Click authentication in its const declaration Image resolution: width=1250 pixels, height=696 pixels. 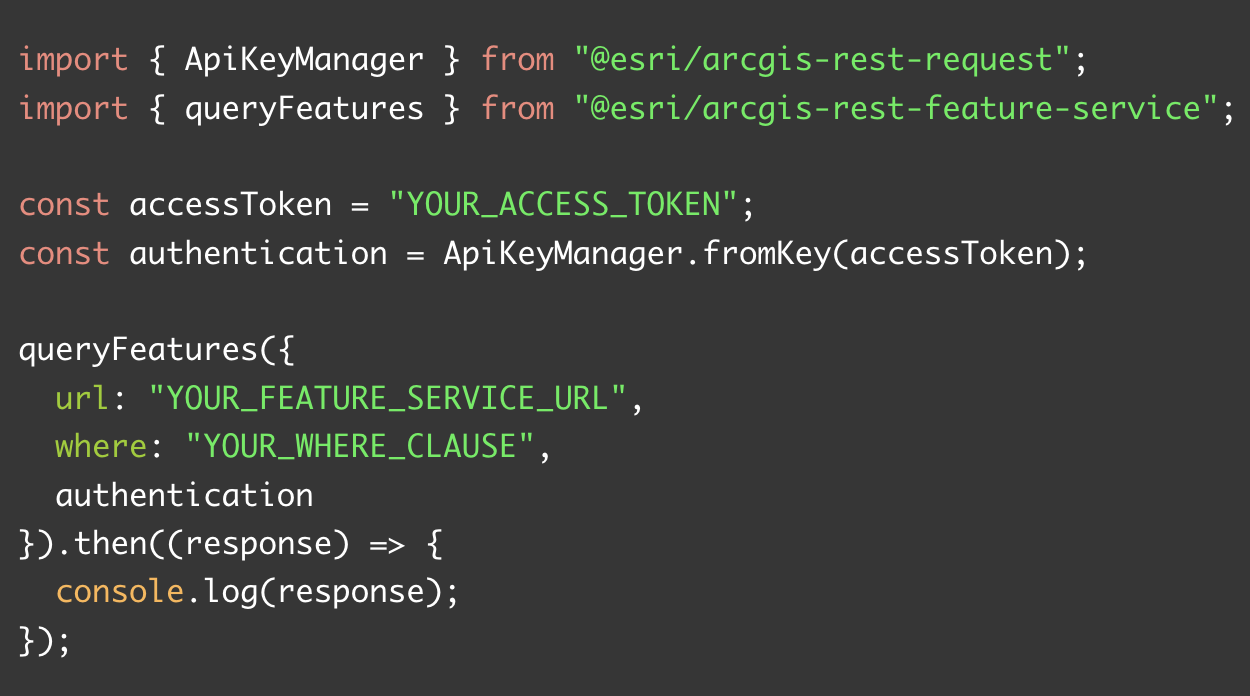pyautogui.click(x=258, y=254)
